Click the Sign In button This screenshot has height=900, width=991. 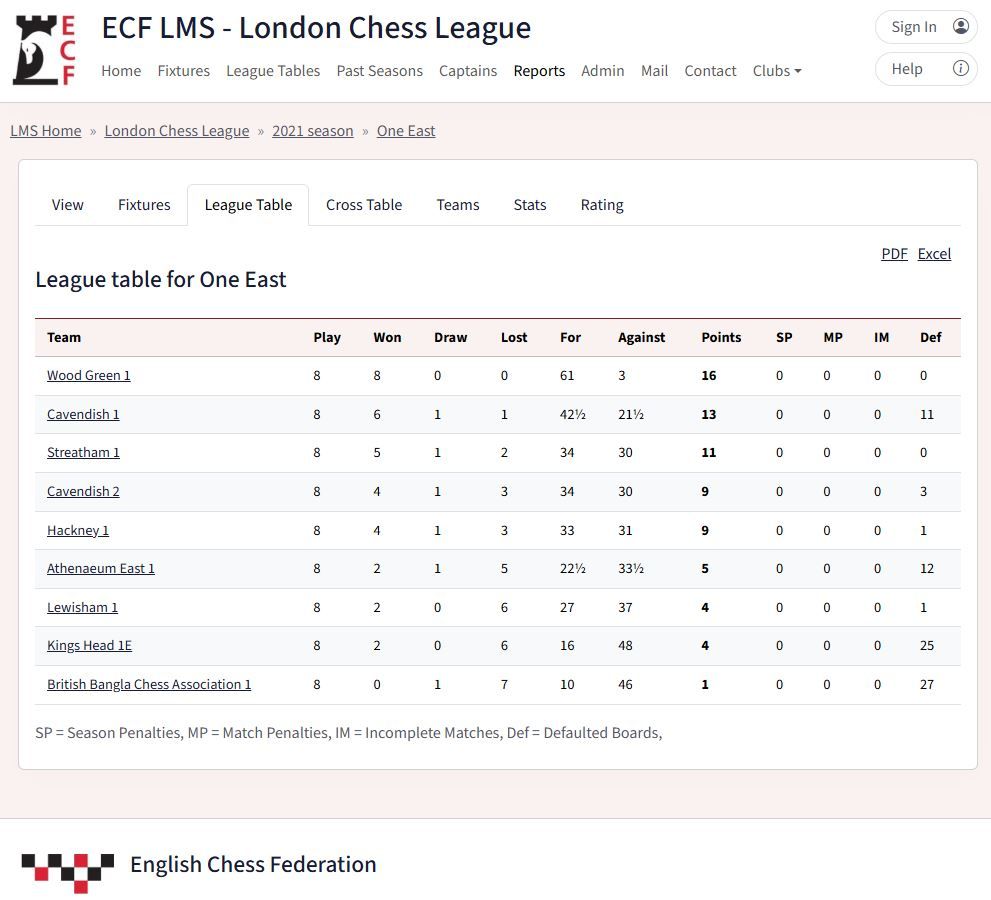926,27
